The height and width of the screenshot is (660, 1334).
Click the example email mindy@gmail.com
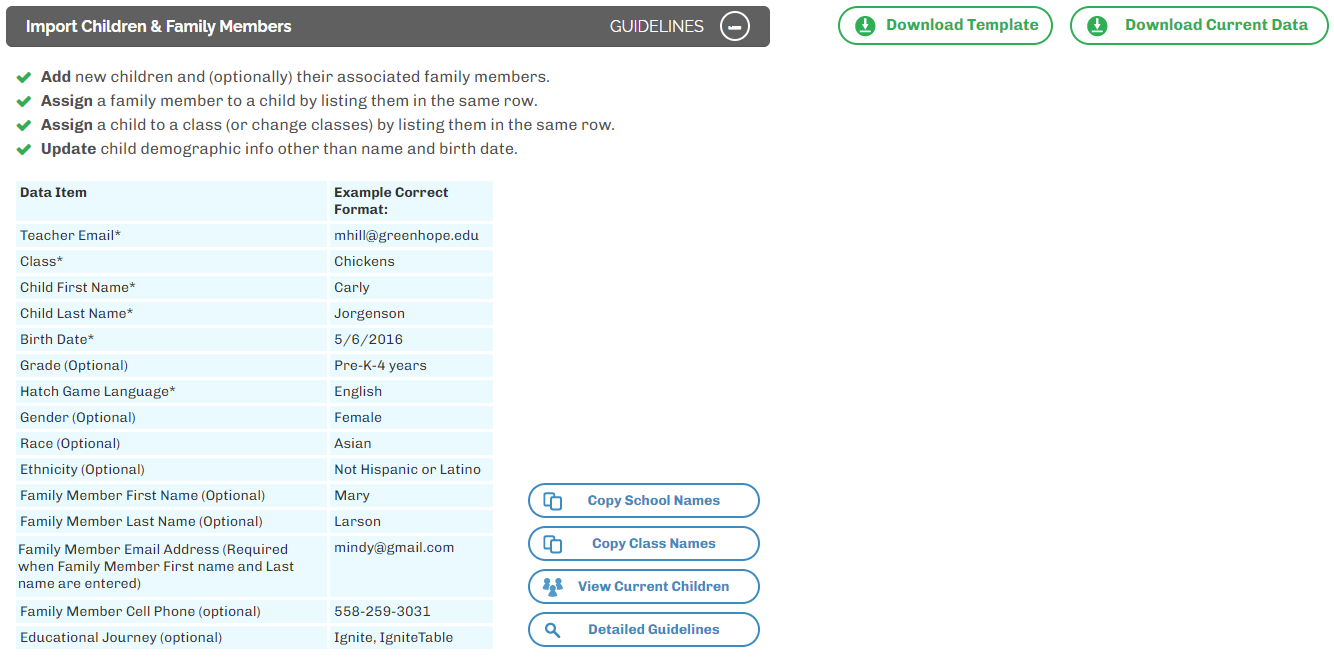(x=394, y=547)
